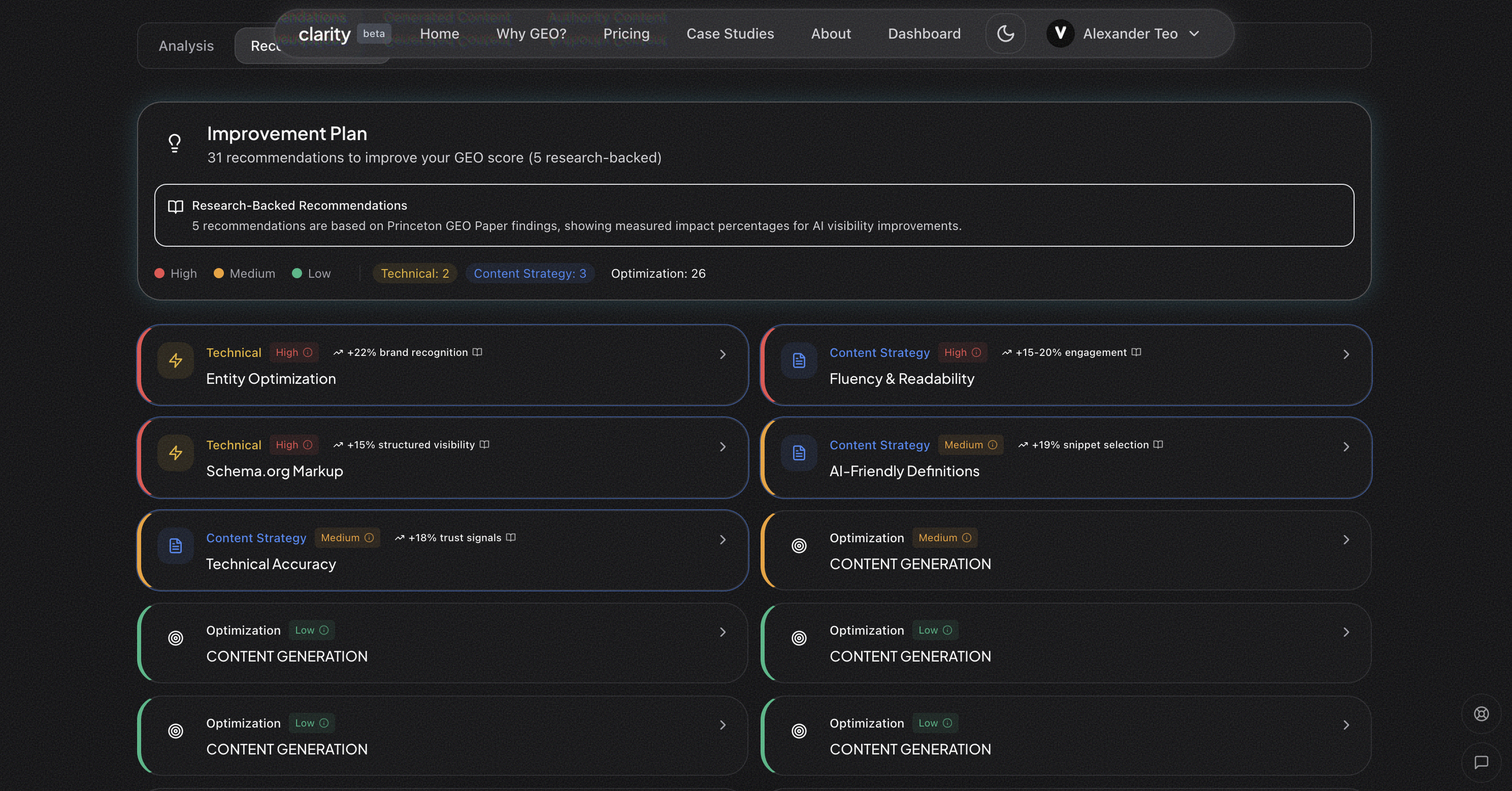Click the info icon next to Medium on Technical Accuracy
This screenshot has height=791, width=1512.
[x=369, y=538]
